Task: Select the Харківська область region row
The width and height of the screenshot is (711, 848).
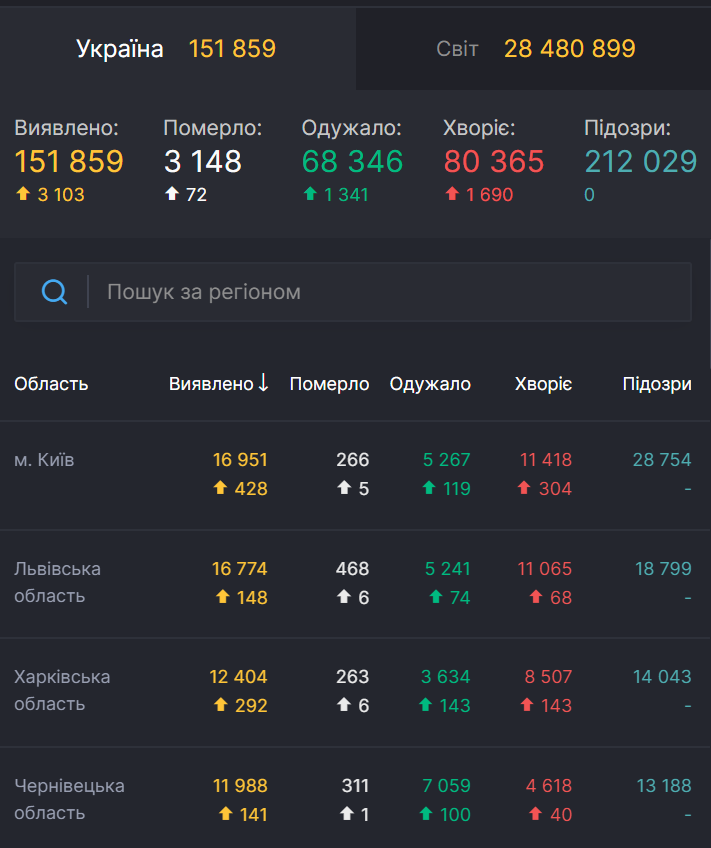Action: point(62,690)
